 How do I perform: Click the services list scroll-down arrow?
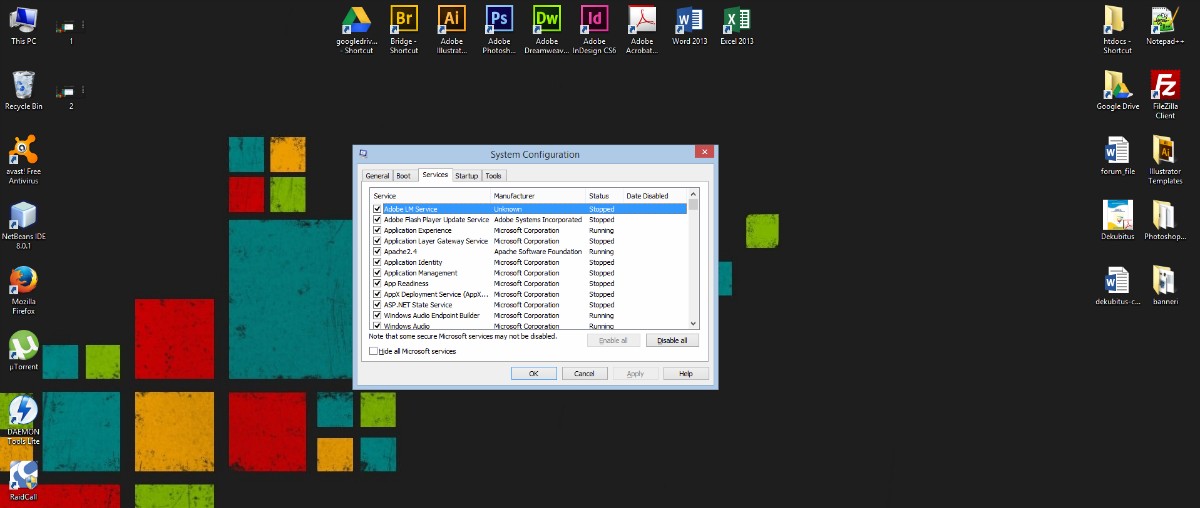[x=693, y=323]
